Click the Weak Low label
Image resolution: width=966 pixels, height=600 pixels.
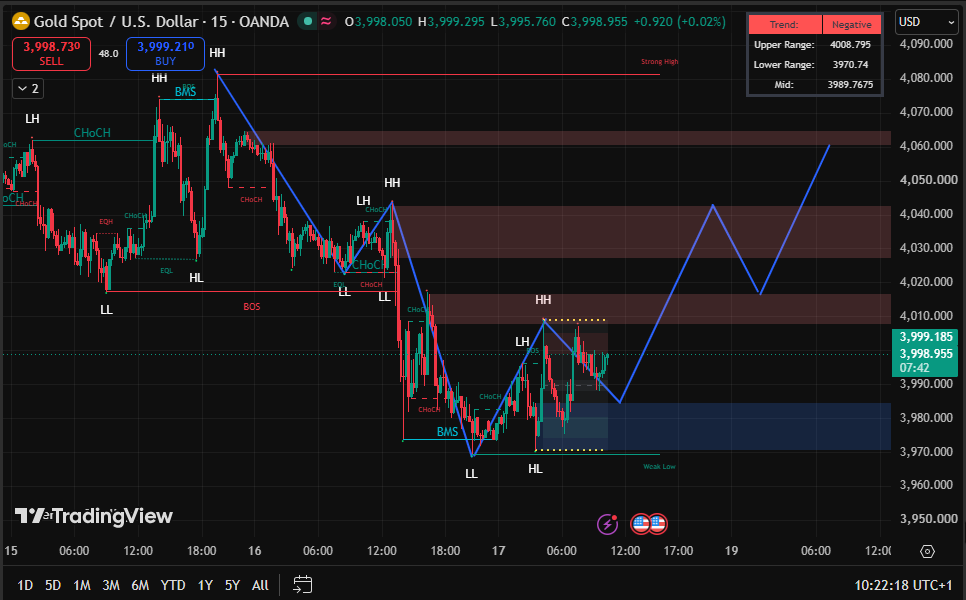(659, 466)
